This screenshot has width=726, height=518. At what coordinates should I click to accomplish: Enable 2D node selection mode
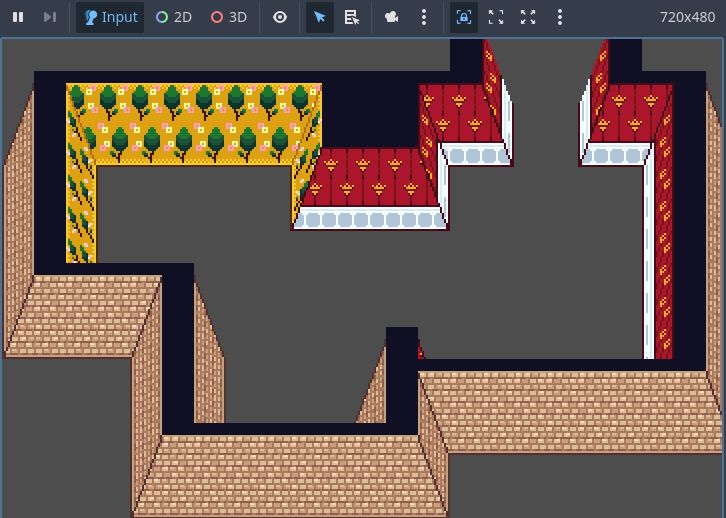tap(173, 17)
